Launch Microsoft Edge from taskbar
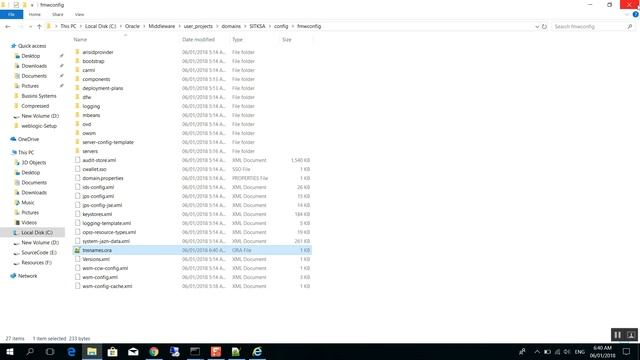640x360 pixels. (x=71, y=351)
